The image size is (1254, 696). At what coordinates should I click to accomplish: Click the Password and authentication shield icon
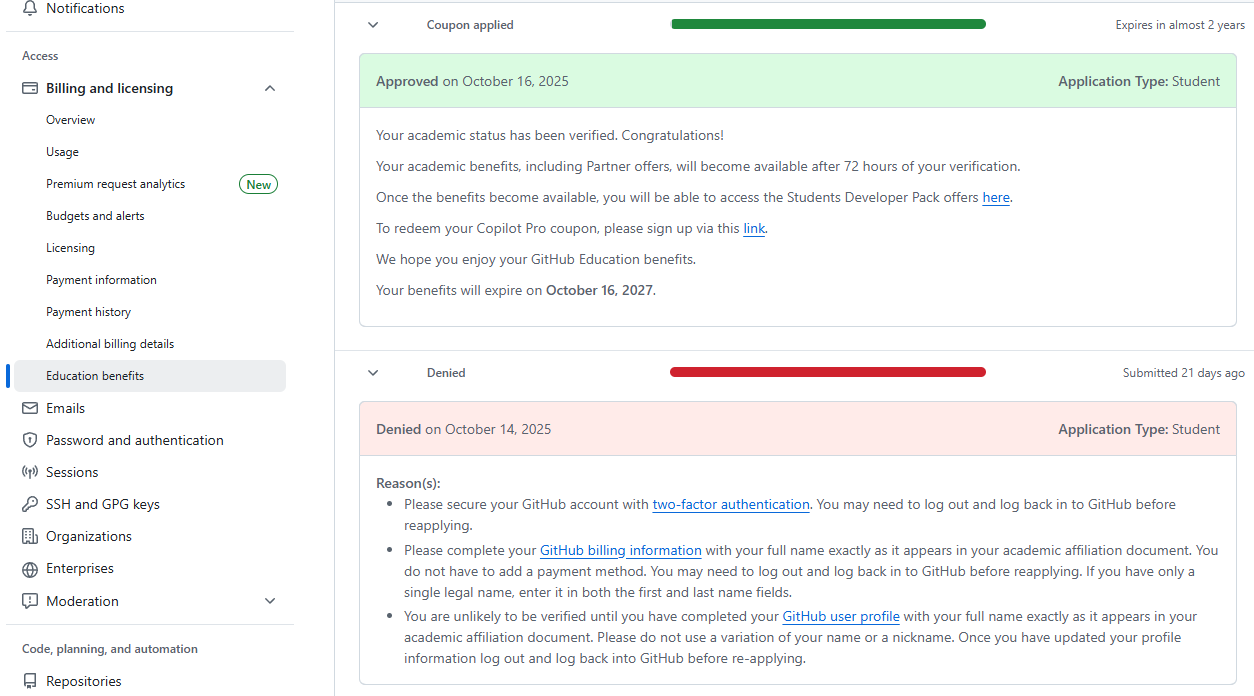tap(30, 440)
